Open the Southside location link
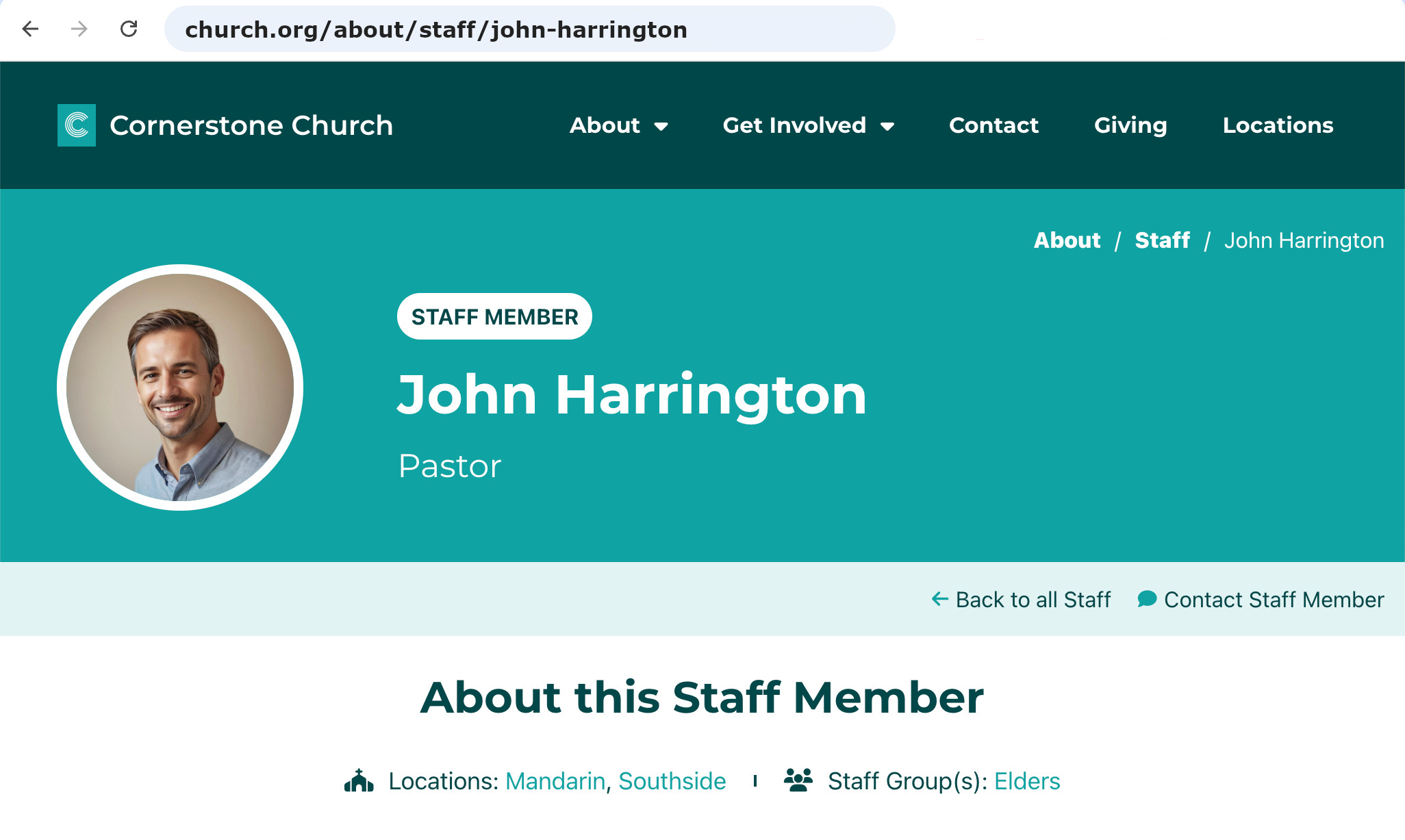The width and height of the screenshot is (1405, 840). [x=672, y=781]
